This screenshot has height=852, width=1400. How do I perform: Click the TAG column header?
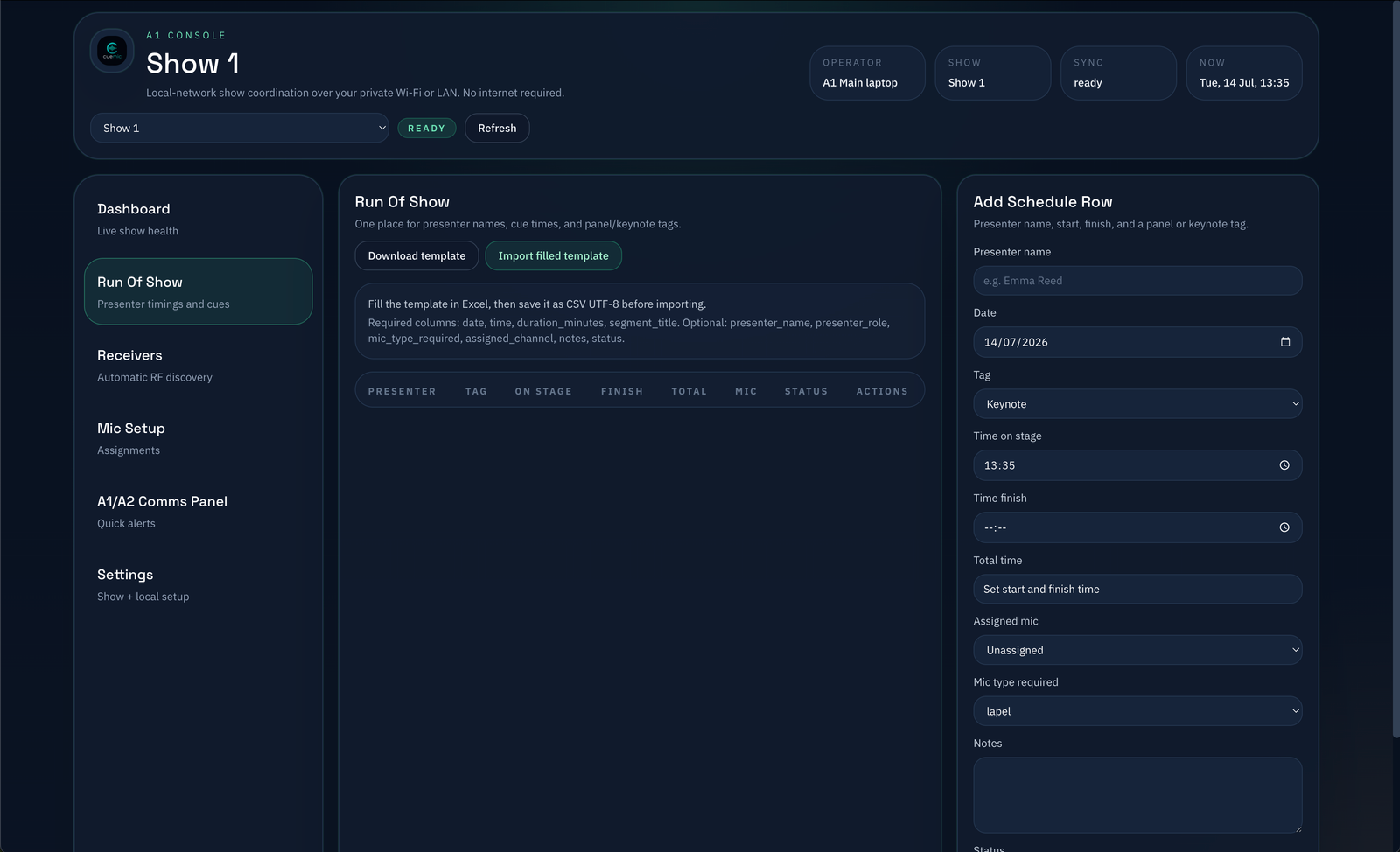[x=476, y=391]
